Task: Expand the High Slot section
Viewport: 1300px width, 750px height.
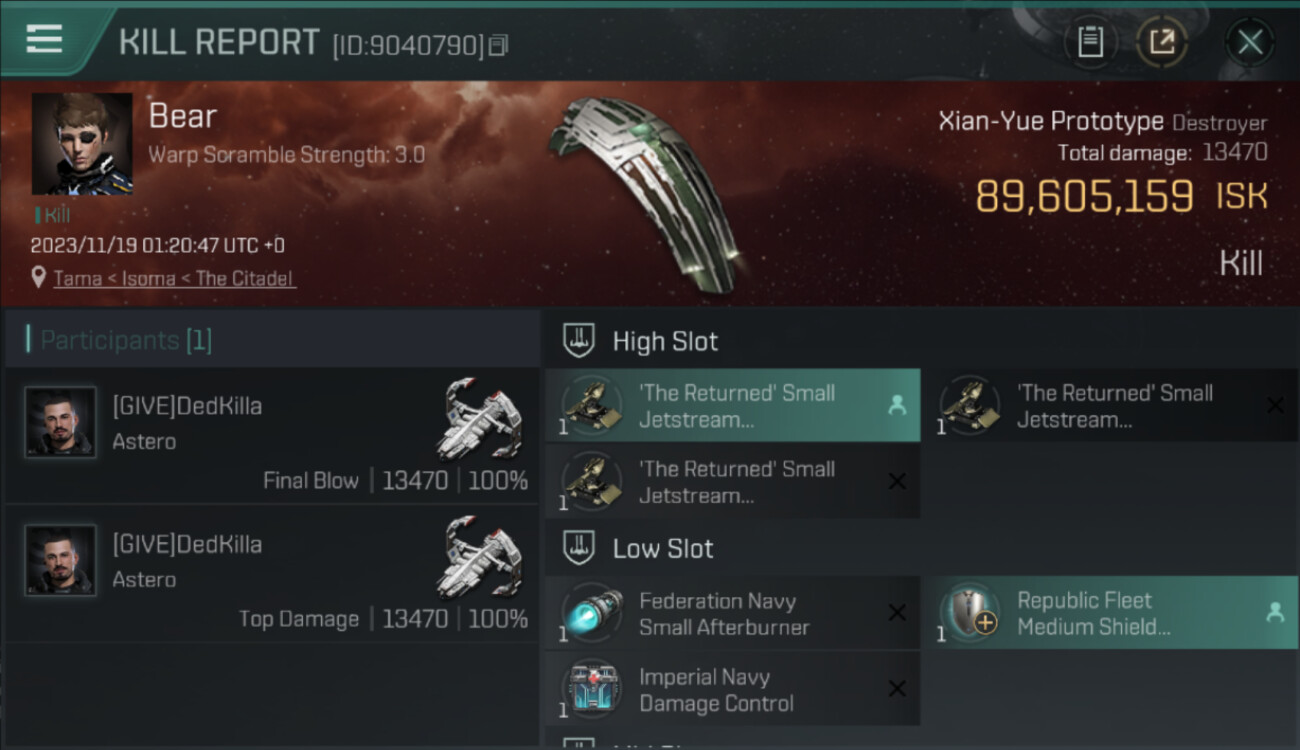Action: tap(665, 341)
